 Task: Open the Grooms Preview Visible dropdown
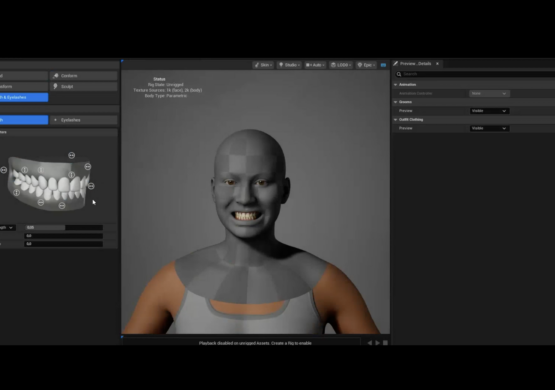point(489,111)
